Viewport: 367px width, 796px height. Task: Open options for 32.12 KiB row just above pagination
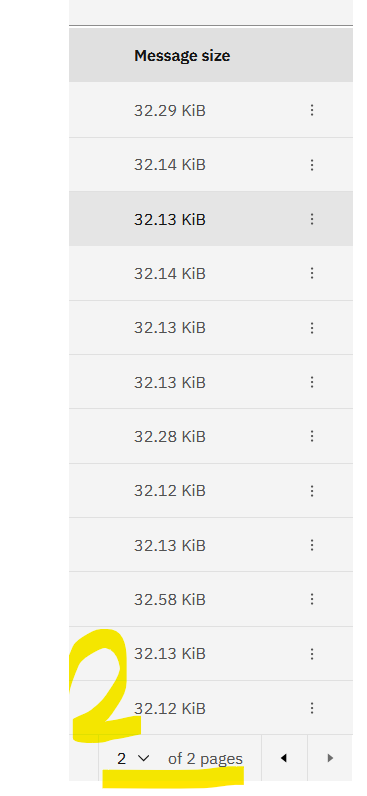[312, 708]
